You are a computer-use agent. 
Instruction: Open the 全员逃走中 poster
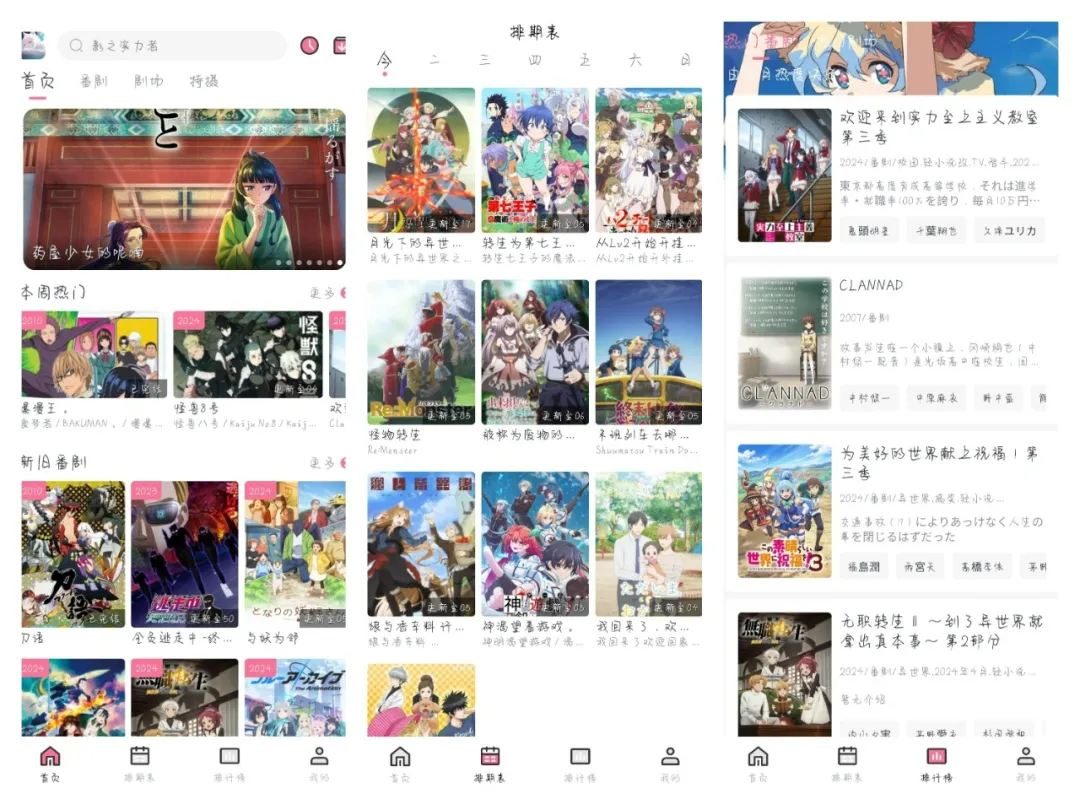(x=185, y=554)
